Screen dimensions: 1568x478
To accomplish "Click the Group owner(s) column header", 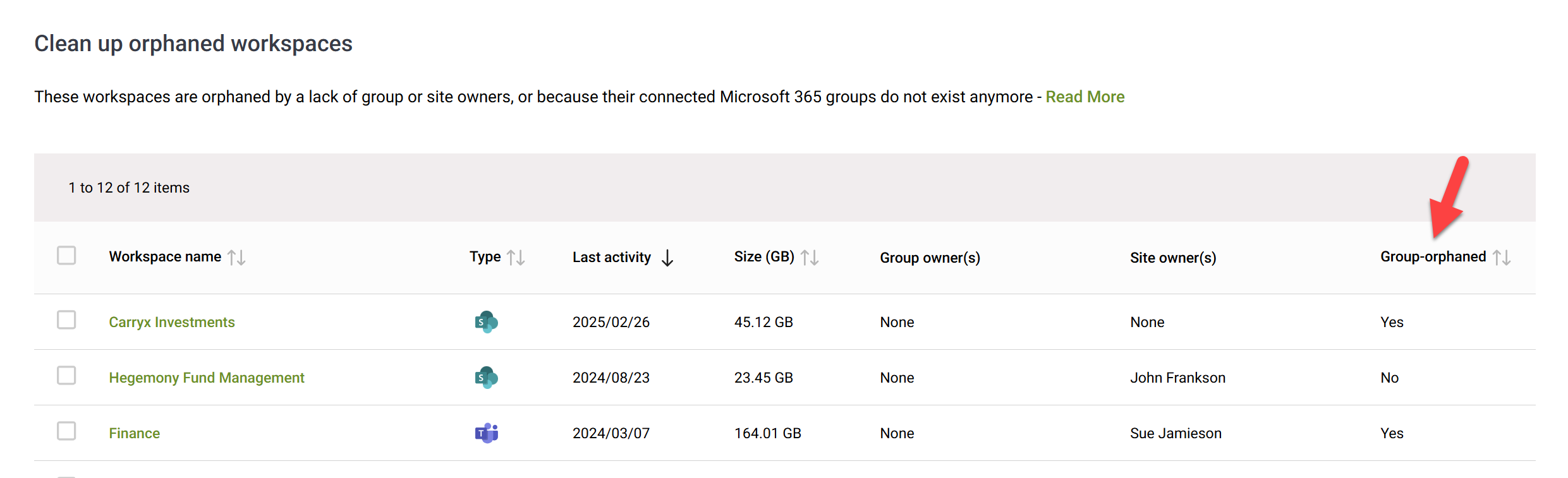I will click(x=930, y=258).
